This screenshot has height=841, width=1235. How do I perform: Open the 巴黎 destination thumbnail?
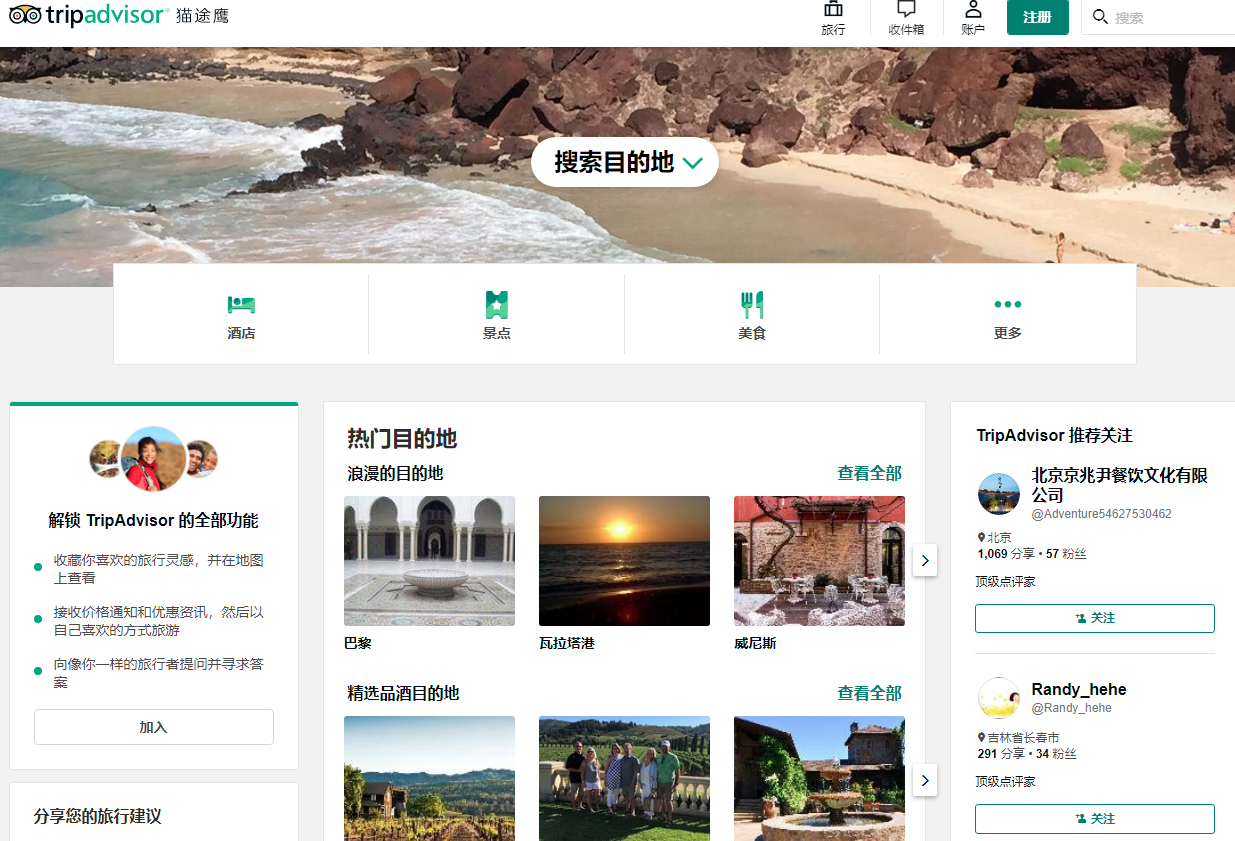click(429, 561)
